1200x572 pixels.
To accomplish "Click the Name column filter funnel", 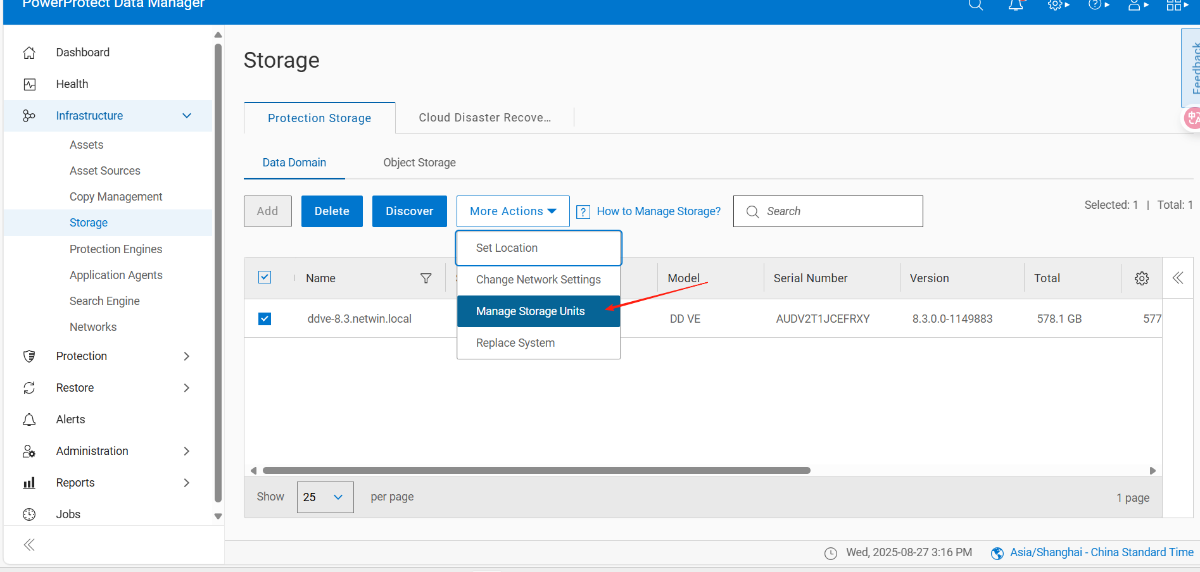I will click(x=426, y=278).
